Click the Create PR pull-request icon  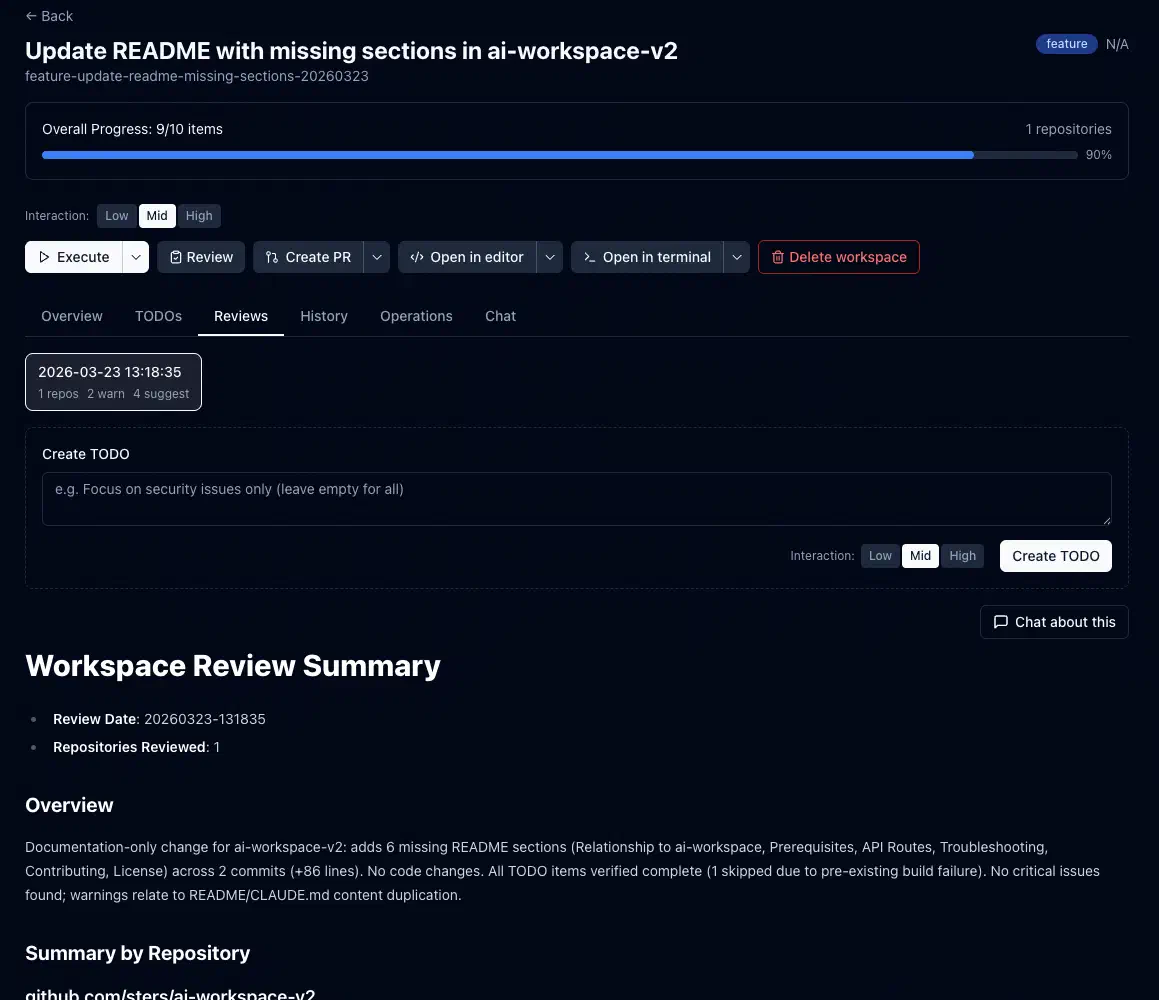tap(272, 257)
